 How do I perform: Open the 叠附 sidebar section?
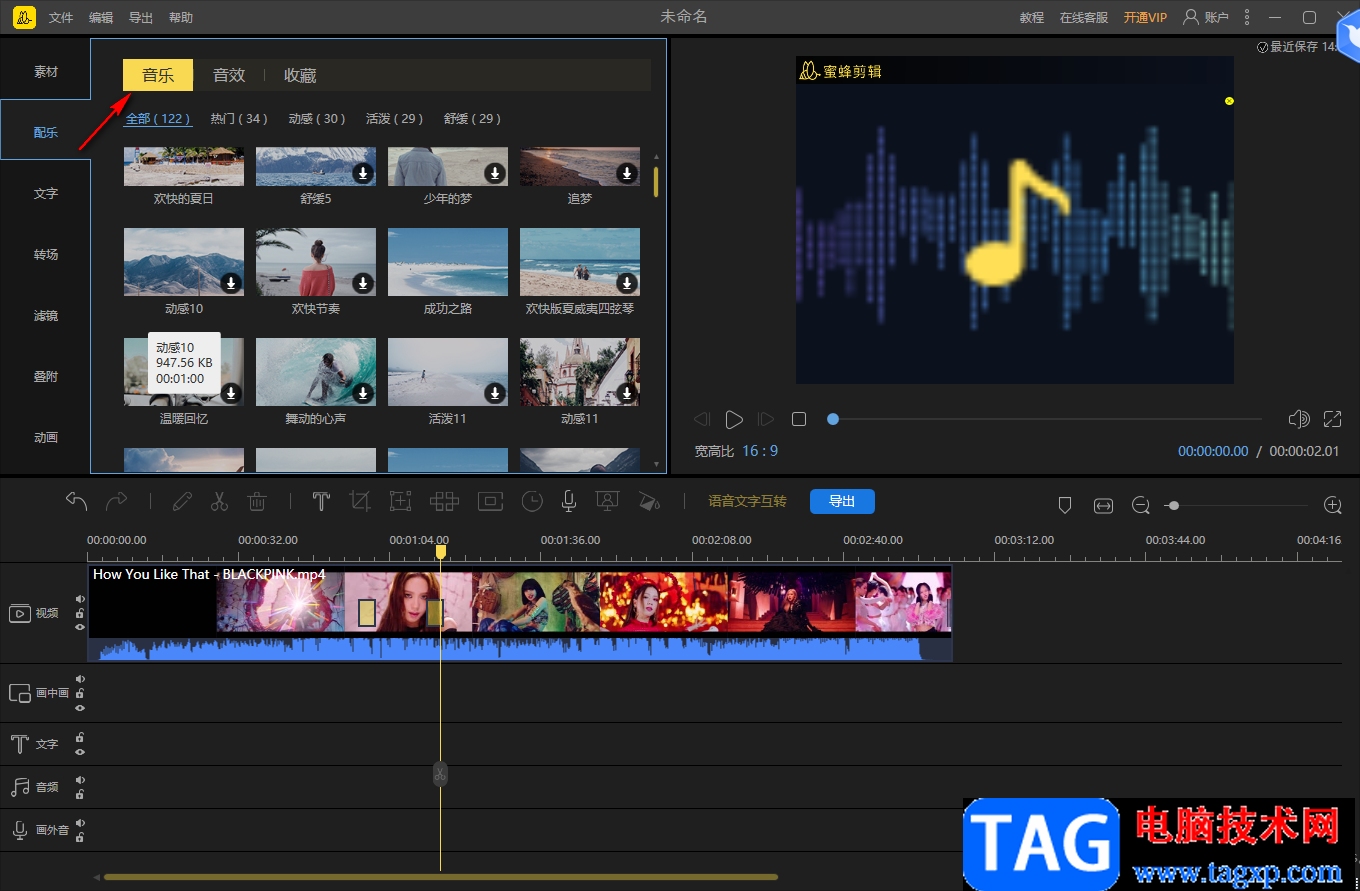point(46,377)
